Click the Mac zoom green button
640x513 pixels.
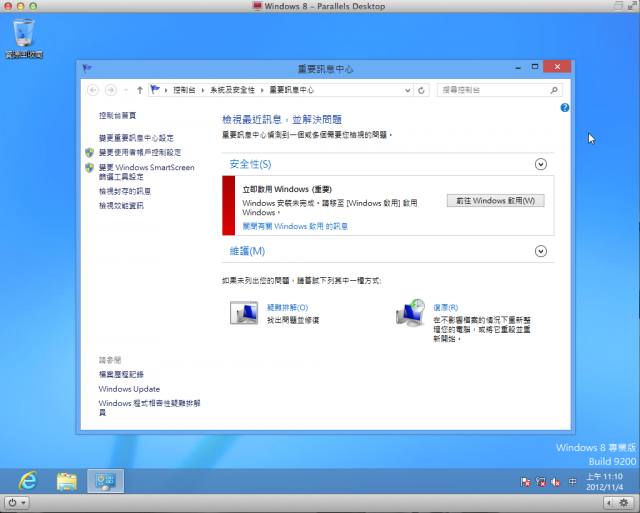coord(33,6)
